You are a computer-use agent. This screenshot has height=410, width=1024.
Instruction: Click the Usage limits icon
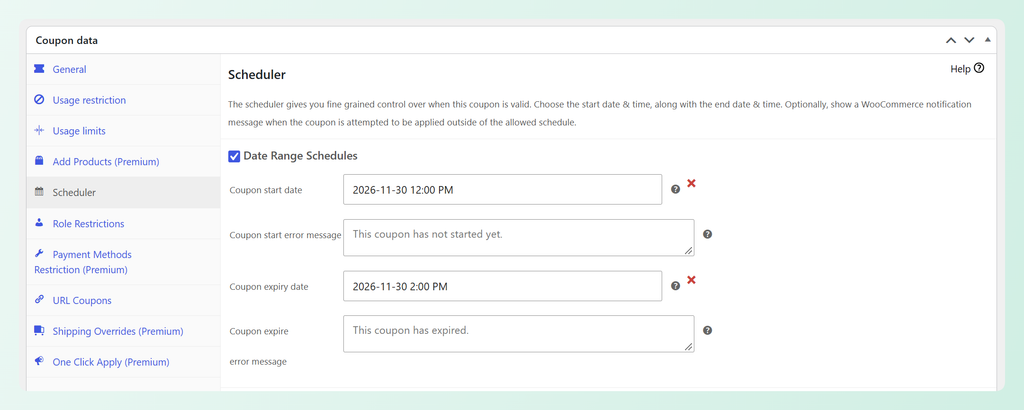(x=39, y=131)
